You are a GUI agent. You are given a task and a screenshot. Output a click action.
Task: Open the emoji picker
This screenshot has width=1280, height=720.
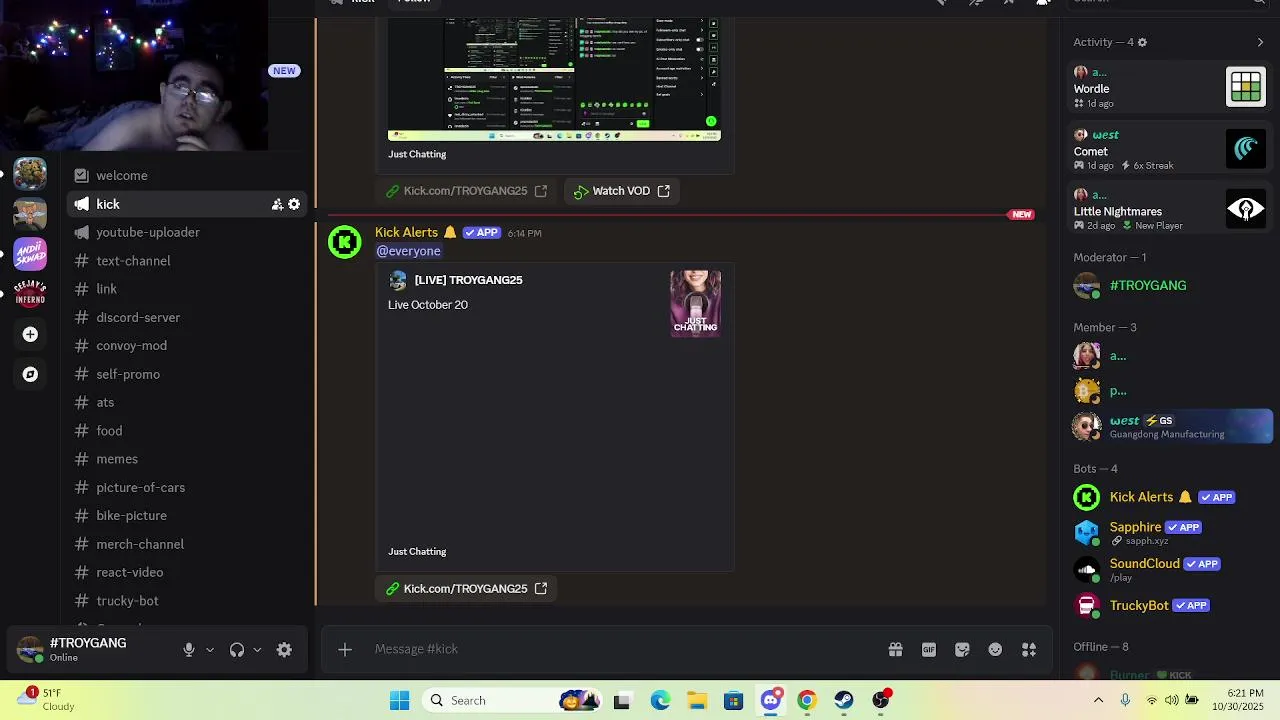[995, 650]
